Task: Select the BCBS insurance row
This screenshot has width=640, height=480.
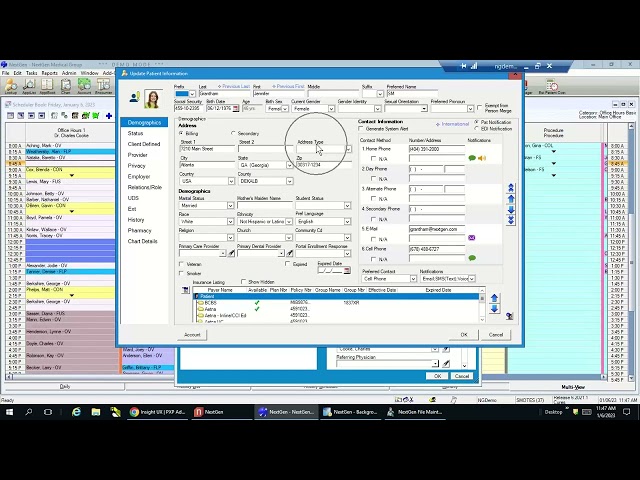Action: (337, 303)
